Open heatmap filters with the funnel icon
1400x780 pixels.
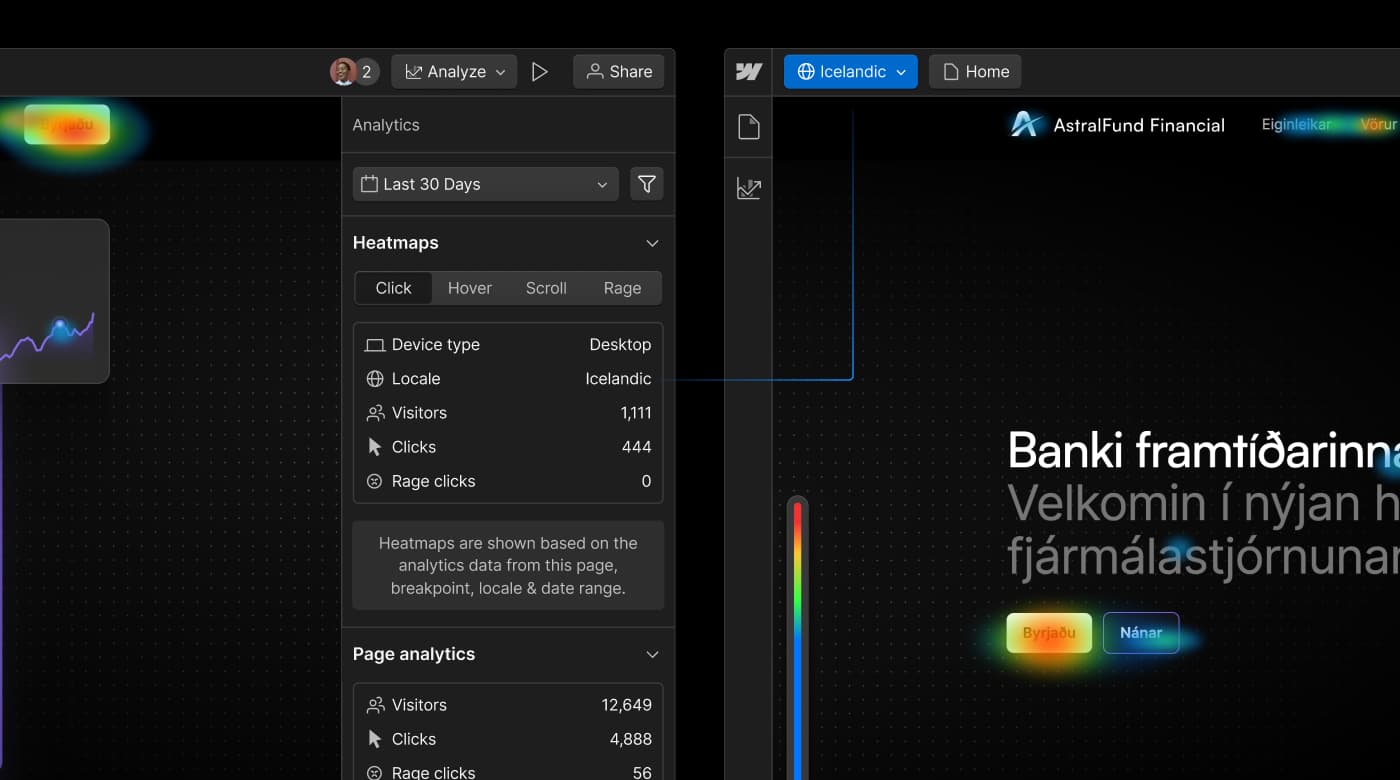coord(646,184)
